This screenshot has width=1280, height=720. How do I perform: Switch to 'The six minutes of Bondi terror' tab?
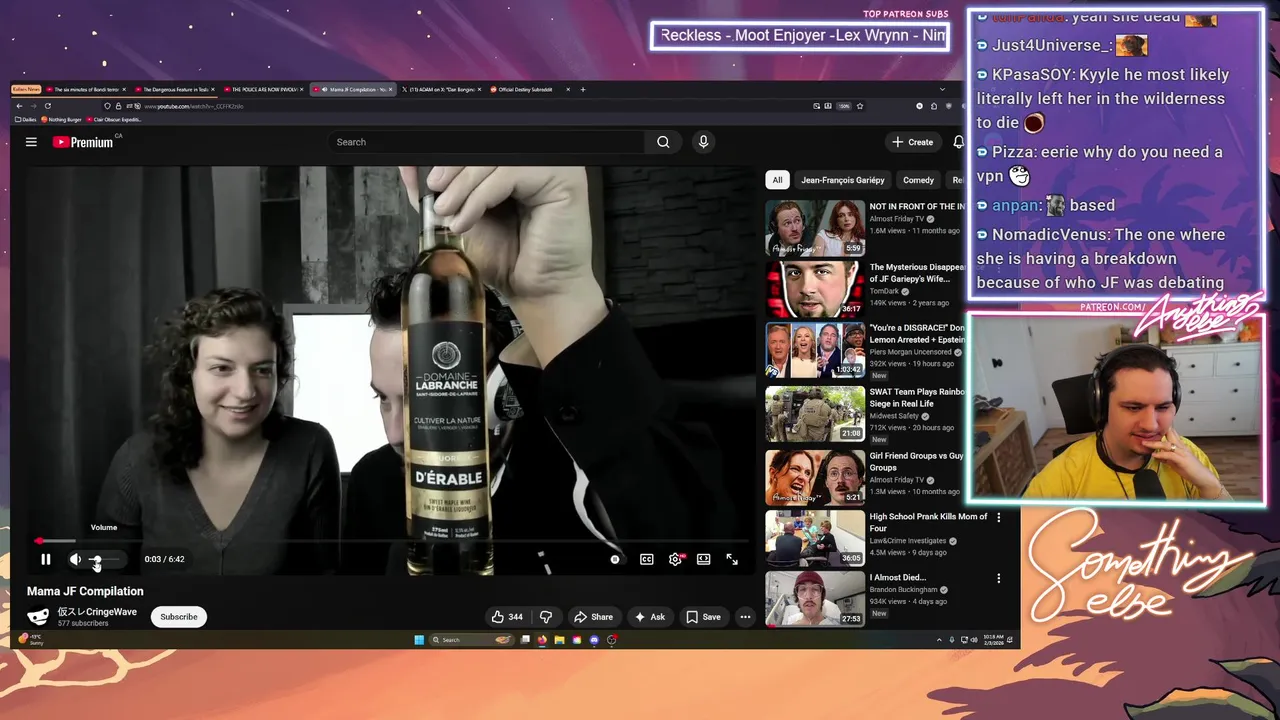pos(88,89)
